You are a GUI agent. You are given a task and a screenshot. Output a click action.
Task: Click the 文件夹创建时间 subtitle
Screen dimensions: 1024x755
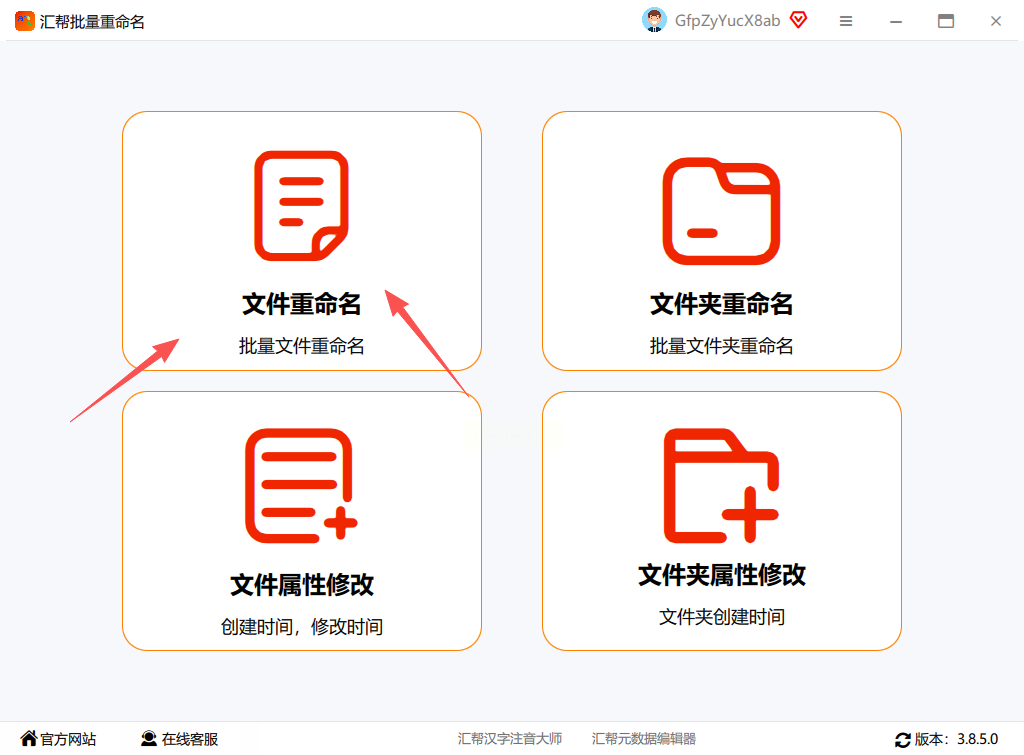coord(721,617)
